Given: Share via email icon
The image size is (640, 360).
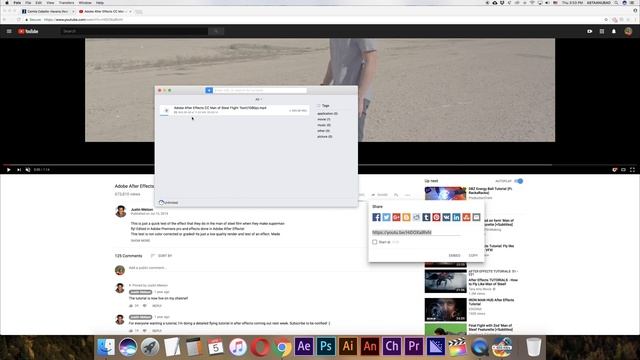Looking at the screenshot, I should [476, 217].
